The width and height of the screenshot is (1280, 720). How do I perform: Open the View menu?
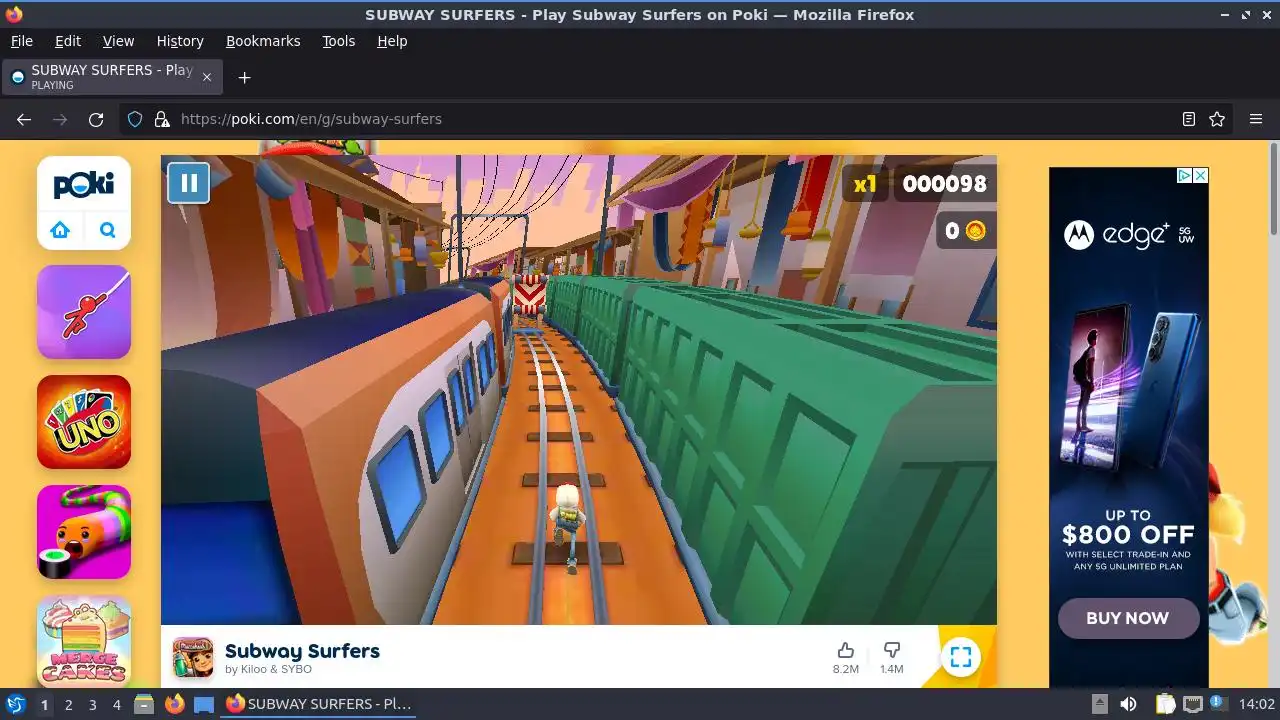tap(118, 41)
